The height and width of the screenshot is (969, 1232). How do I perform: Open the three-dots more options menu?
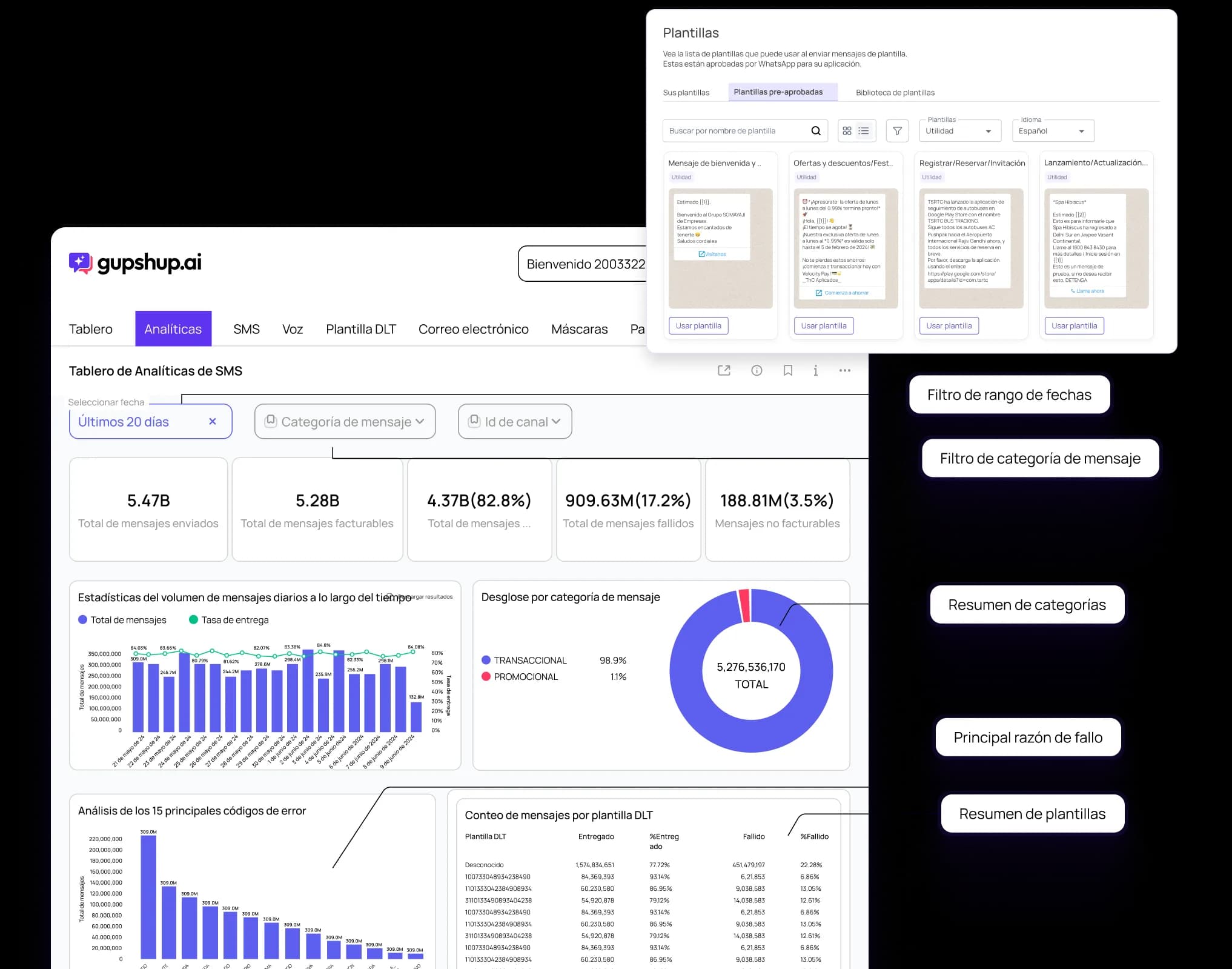click(x=844, y=370)
